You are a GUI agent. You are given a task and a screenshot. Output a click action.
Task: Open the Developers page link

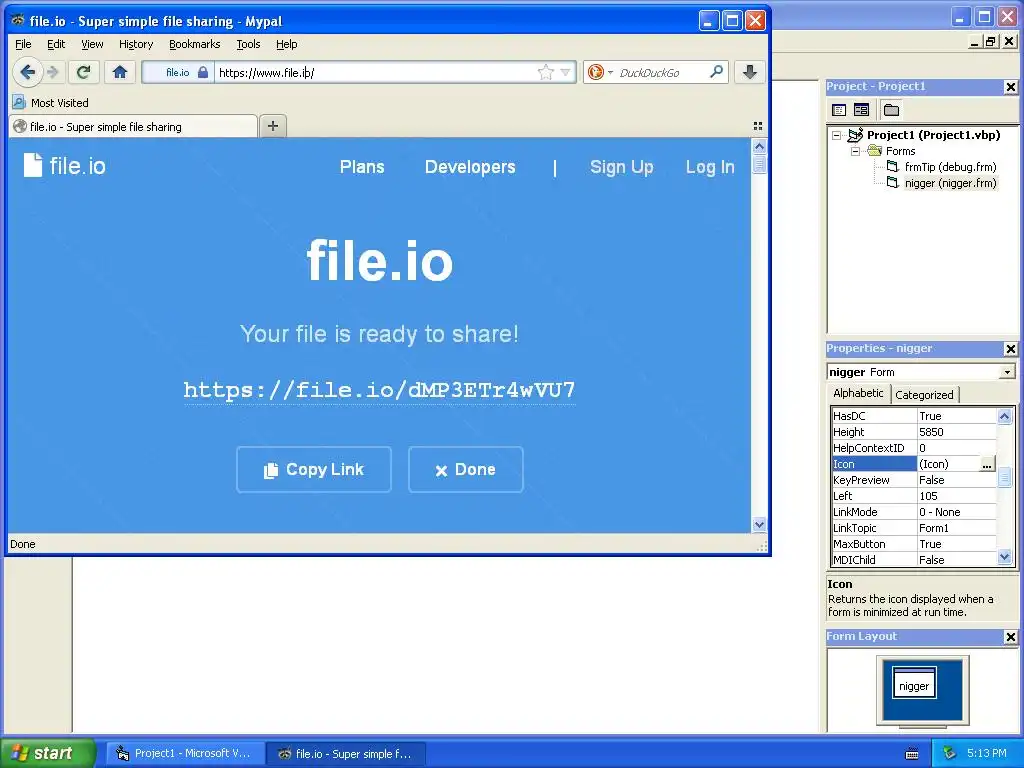tap(470, 167)
